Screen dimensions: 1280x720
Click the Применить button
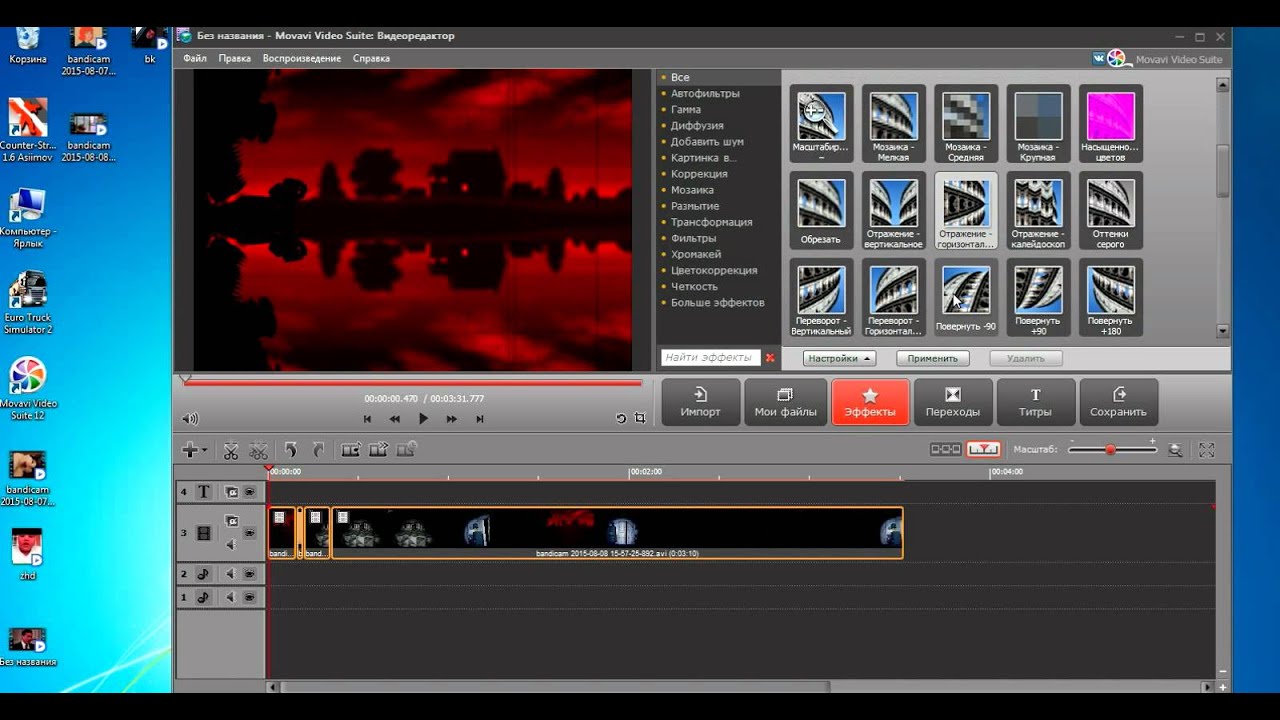933,358
